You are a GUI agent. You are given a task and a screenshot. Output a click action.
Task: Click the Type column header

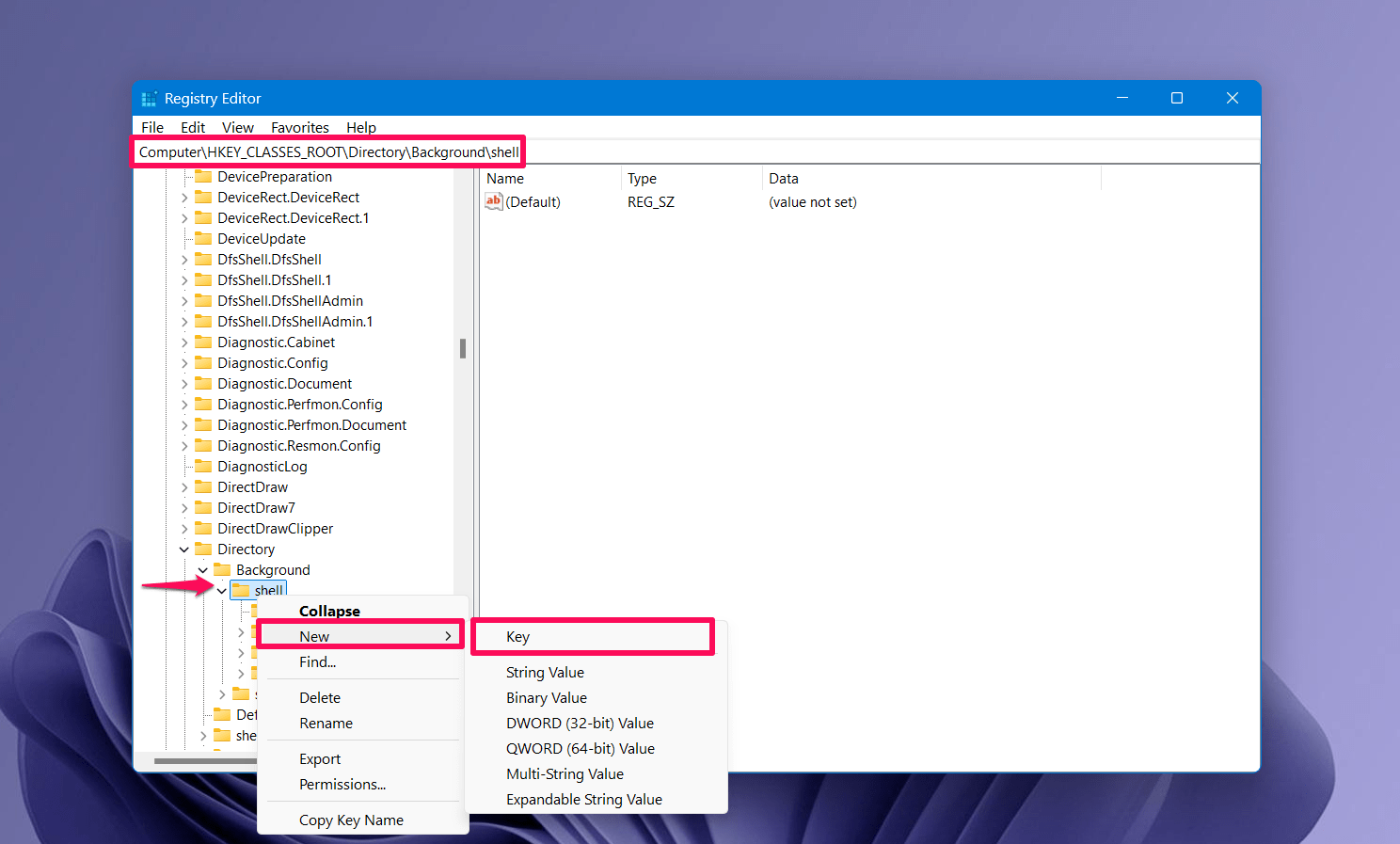pos(692,178)
